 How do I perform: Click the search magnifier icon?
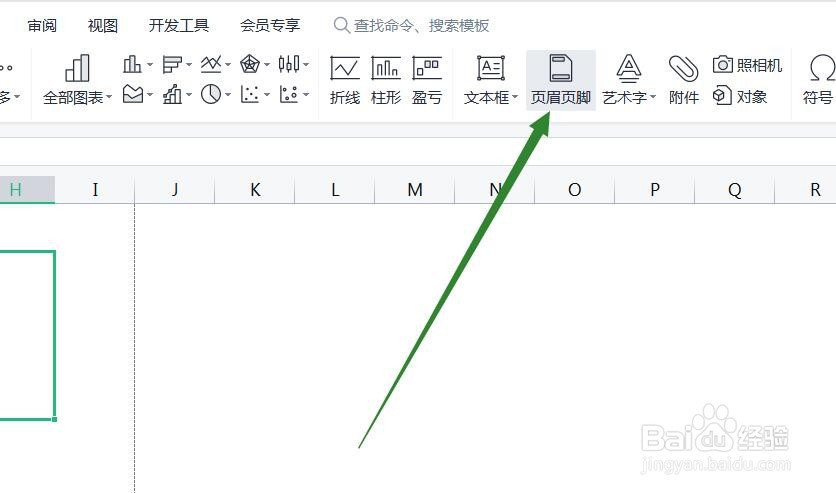(341, 25)
